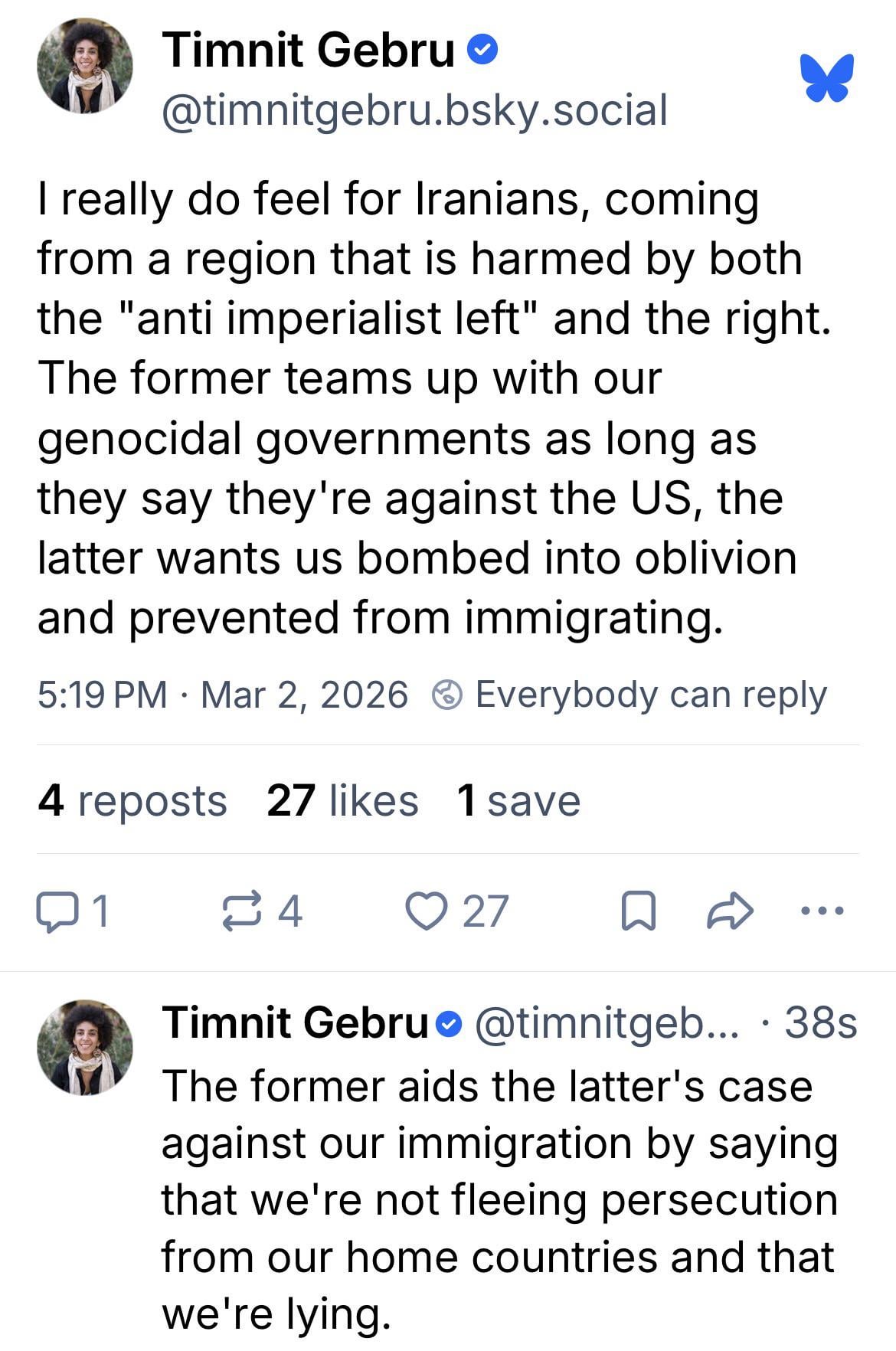Share the post using the arrow icon
Screen dimensions: 896x1351
tap(730, 911)
